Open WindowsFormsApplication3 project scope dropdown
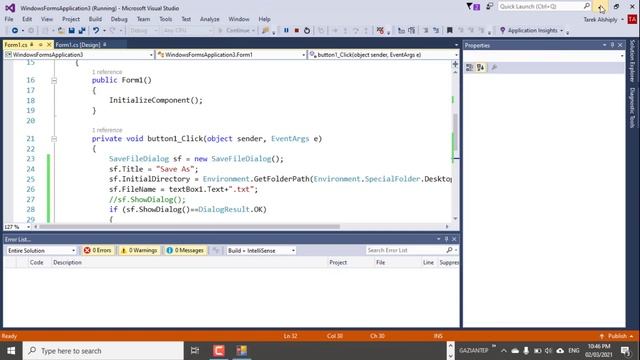Viewport: 640px width, 360px height. click(x=79, y=55)
